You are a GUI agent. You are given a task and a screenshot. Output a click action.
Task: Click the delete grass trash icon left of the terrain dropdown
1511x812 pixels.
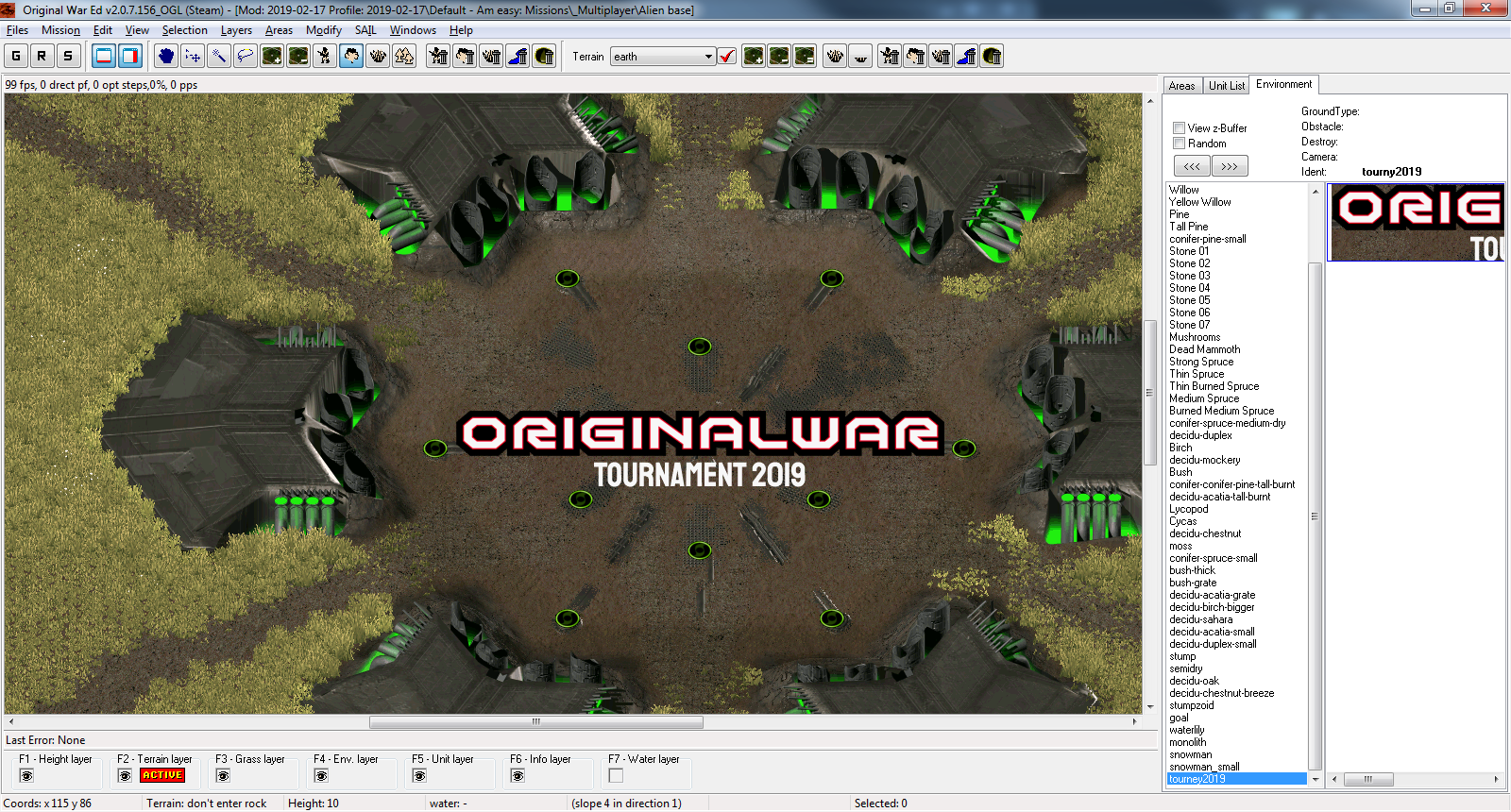[x=491, y=56]
